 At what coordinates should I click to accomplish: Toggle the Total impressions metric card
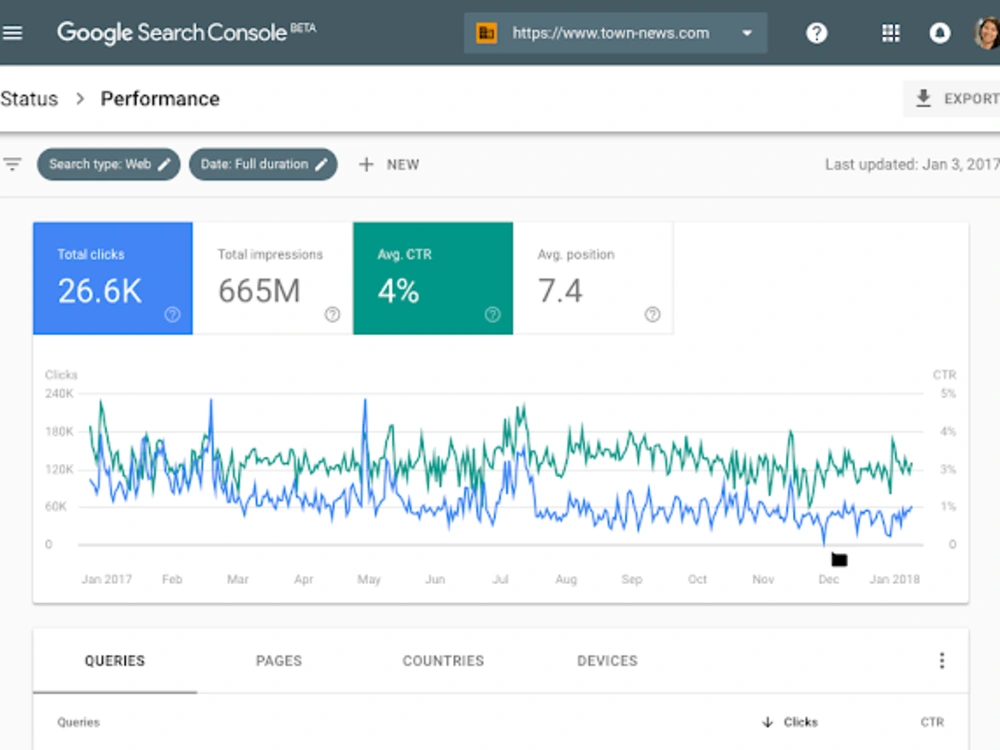click(273, 278)
